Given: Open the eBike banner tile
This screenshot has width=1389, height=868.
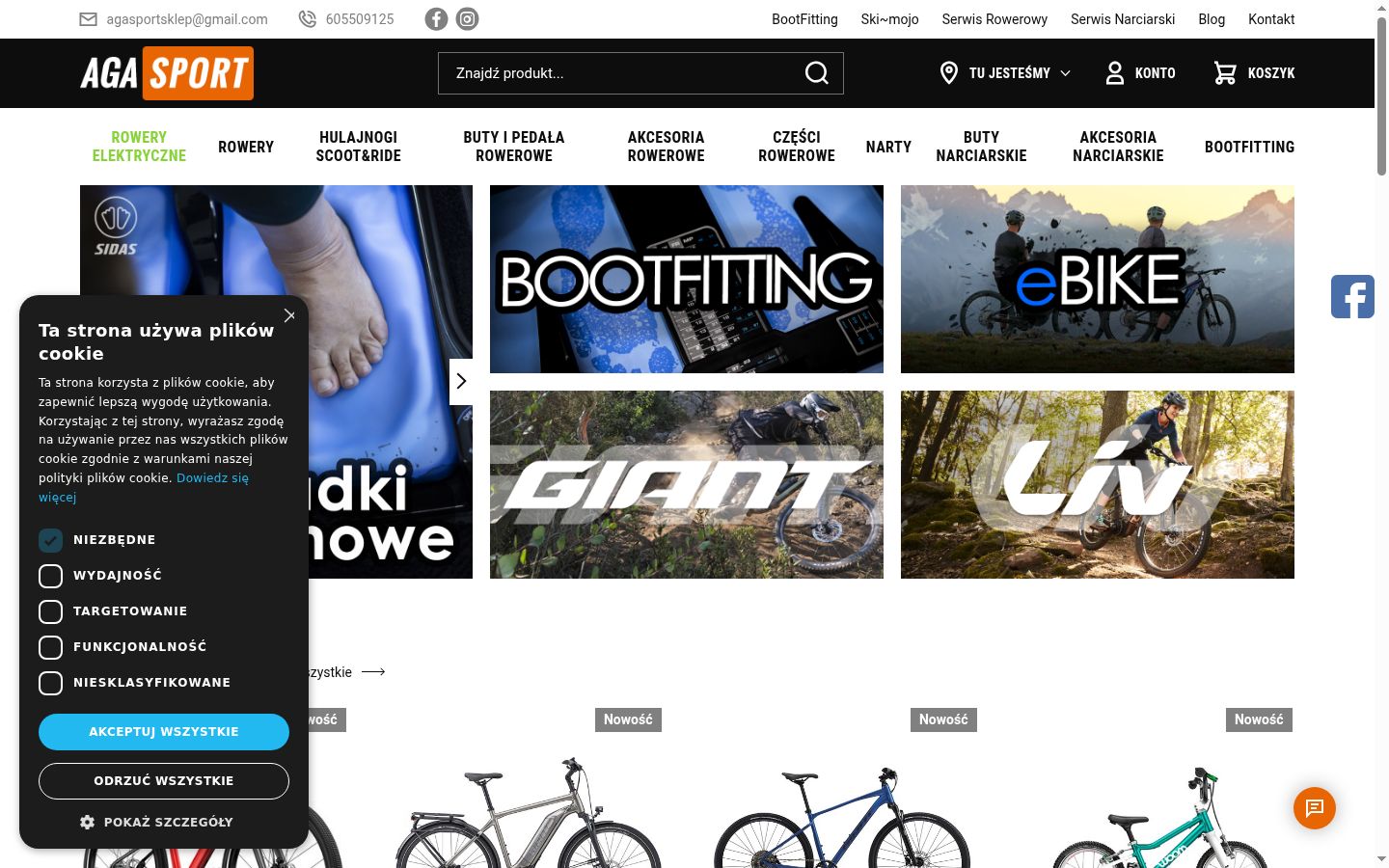Looking at the screenshot, I should click(x=1098, y=280).
